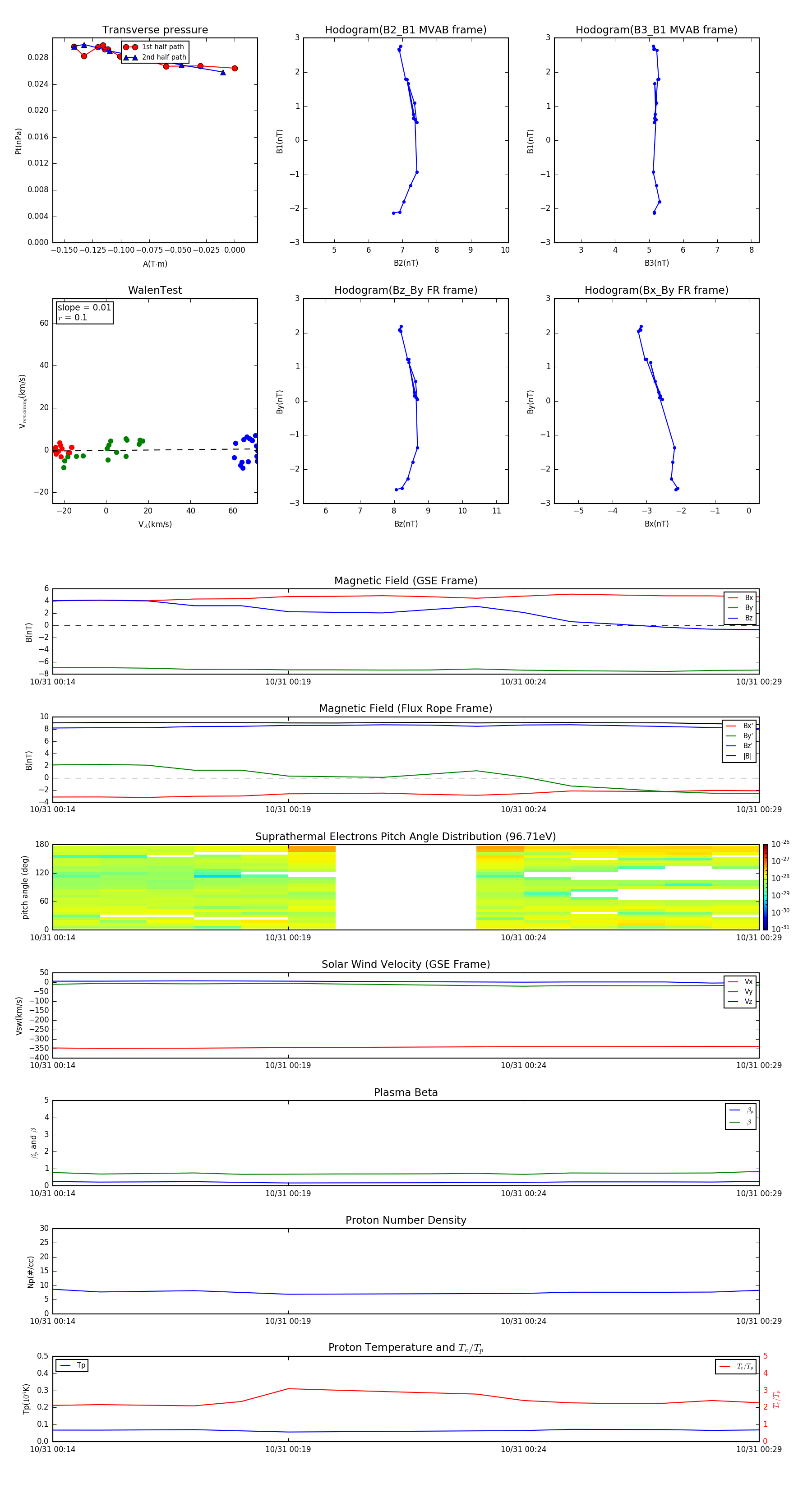Click the "Np(#/cc)" y-axis label
The height and width of the screenshot is (1489, 812).
[x=31, y=1272]
